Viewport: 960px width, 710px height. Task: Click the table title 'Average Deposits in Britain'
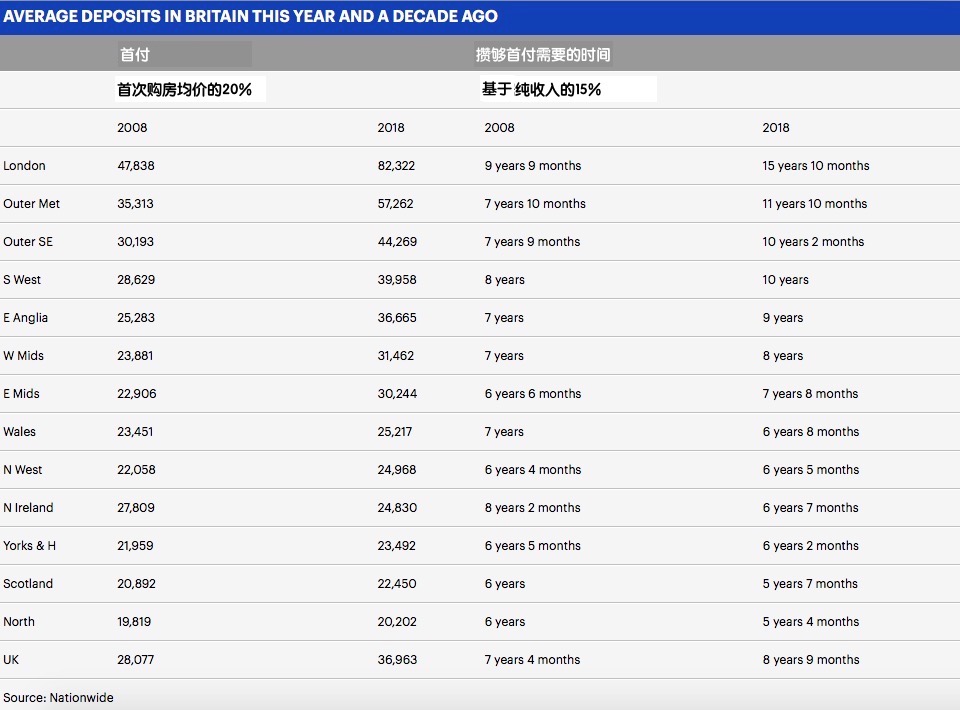250,17
